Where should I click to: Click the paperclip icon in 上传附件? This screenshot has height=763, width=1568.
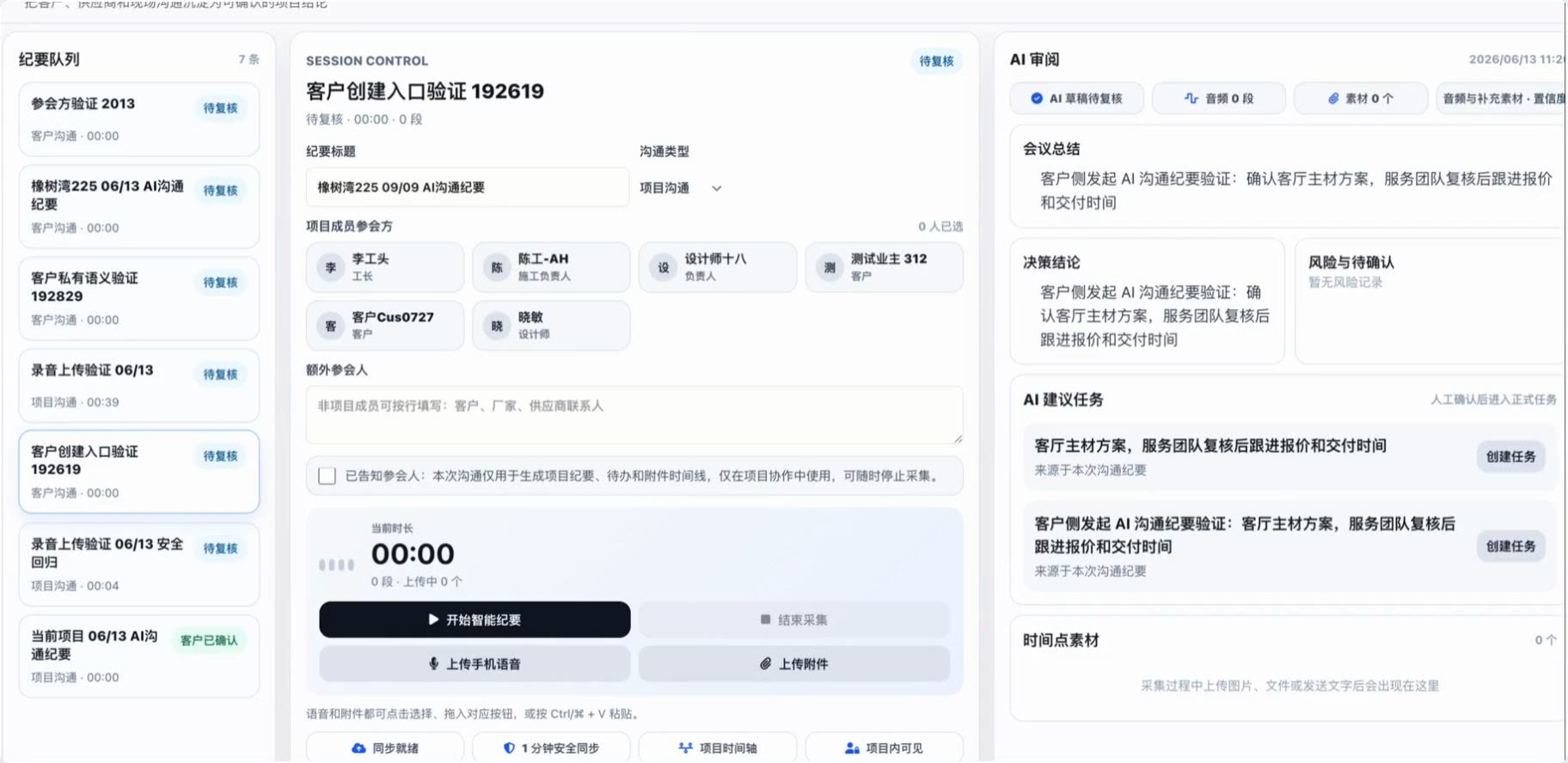[x=765, y=664]
